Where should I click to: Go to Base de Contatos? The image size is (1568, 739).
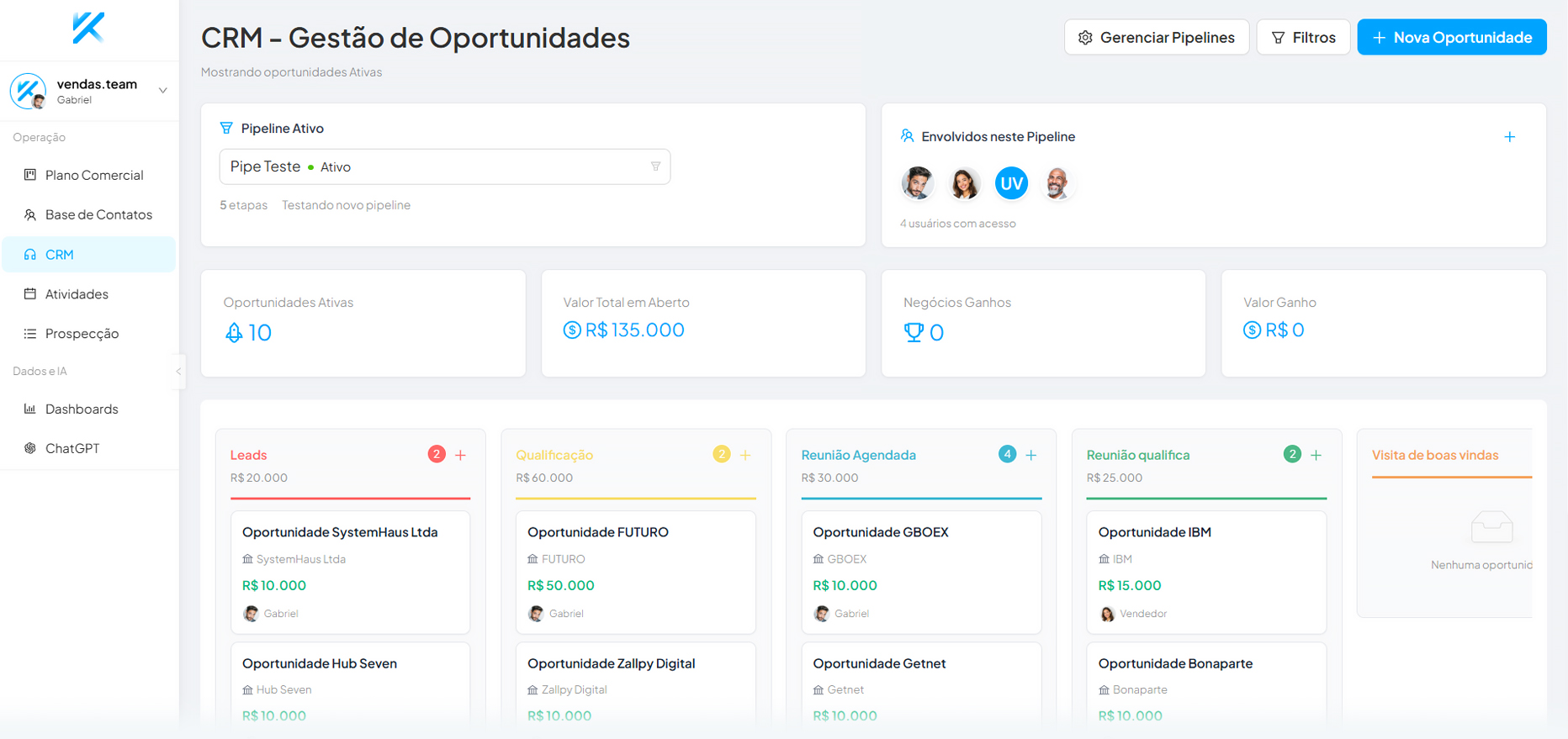pyautogui.click(x=98, y=214)
